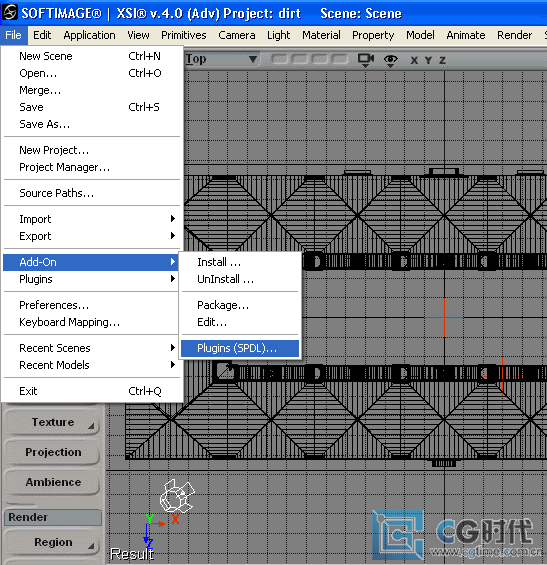
Task: Open the Model menu
Action: tap(420, 35)
